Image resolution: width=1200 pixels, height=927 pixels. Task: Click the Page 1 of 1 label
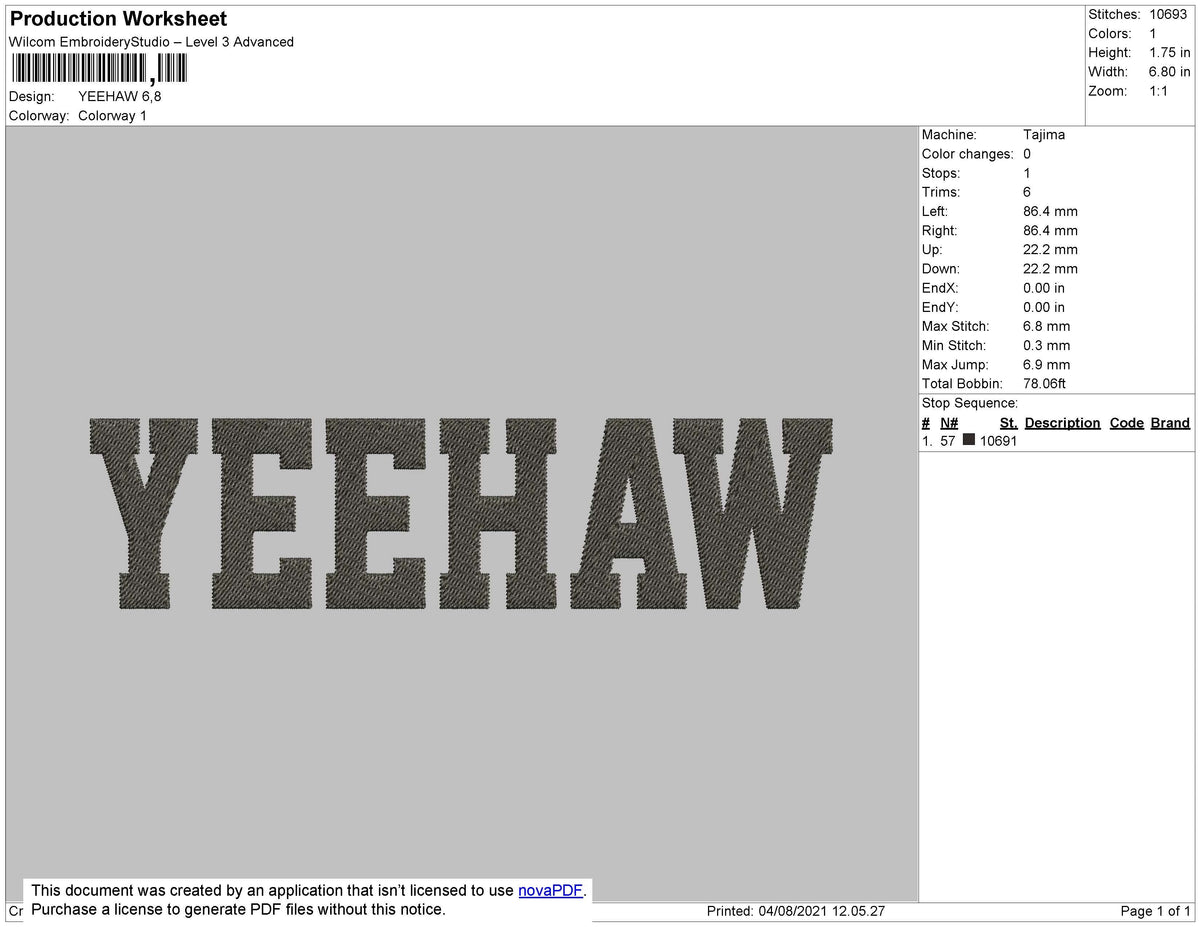(1150, 911)
